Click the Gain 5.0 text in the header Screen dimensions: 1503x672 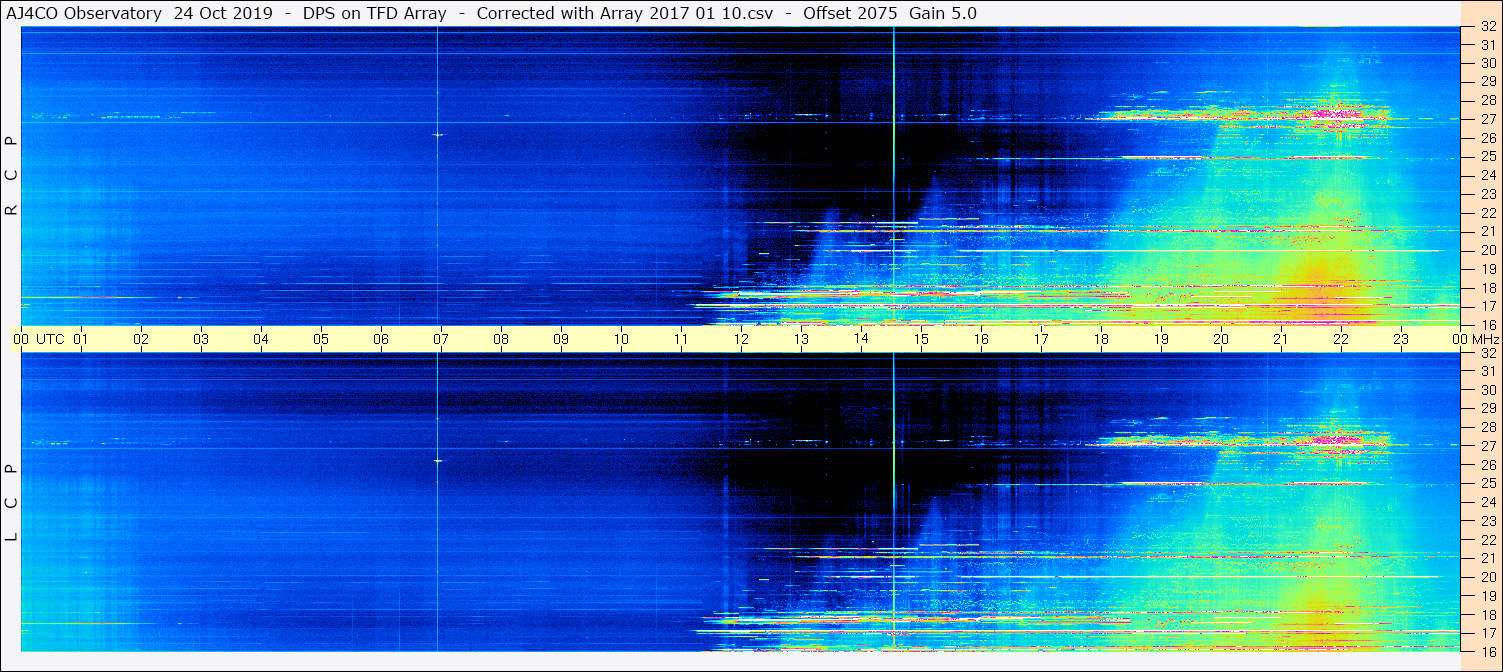(941, 13)
